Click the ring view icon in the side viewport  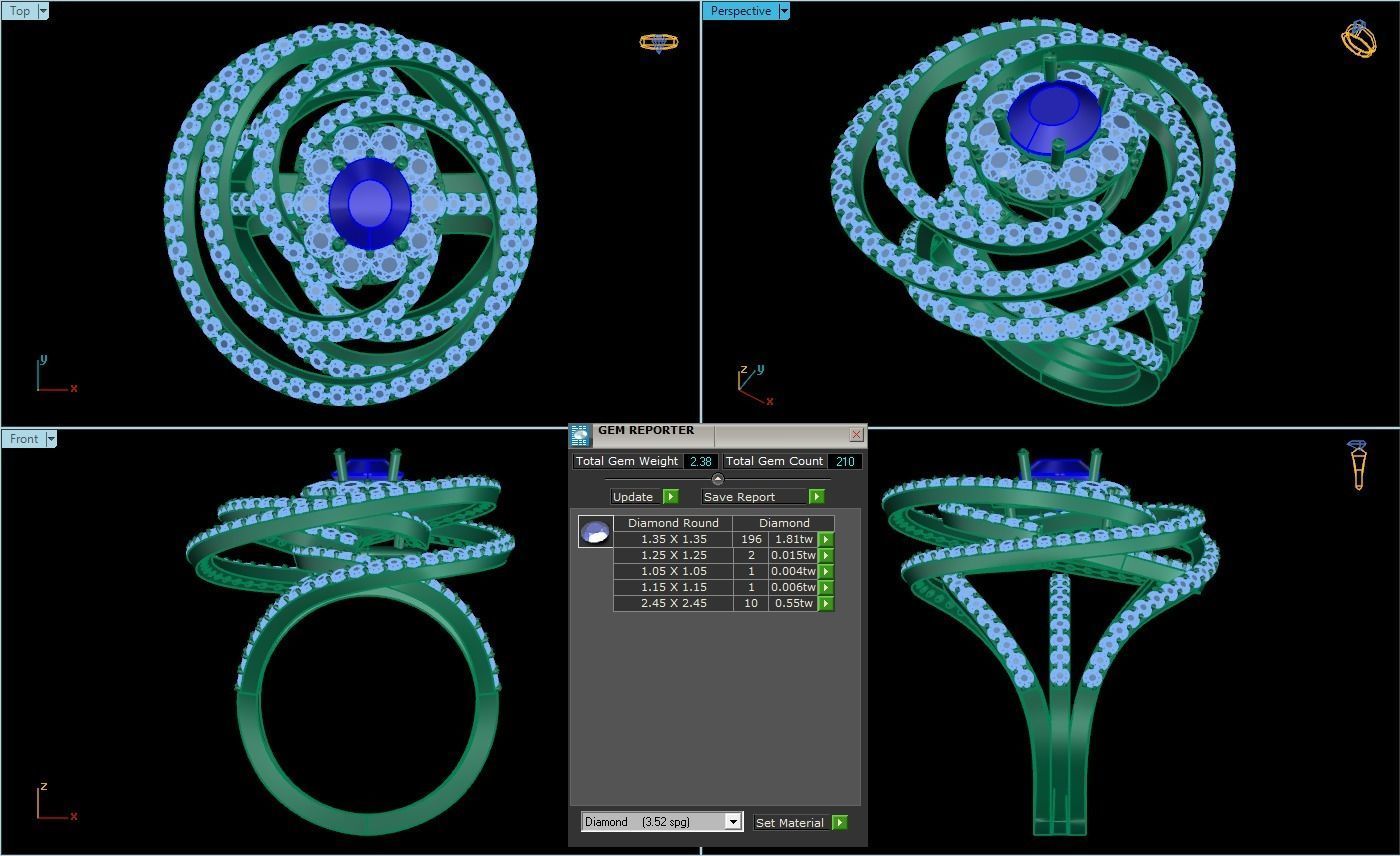click(x=1358, y=466)
